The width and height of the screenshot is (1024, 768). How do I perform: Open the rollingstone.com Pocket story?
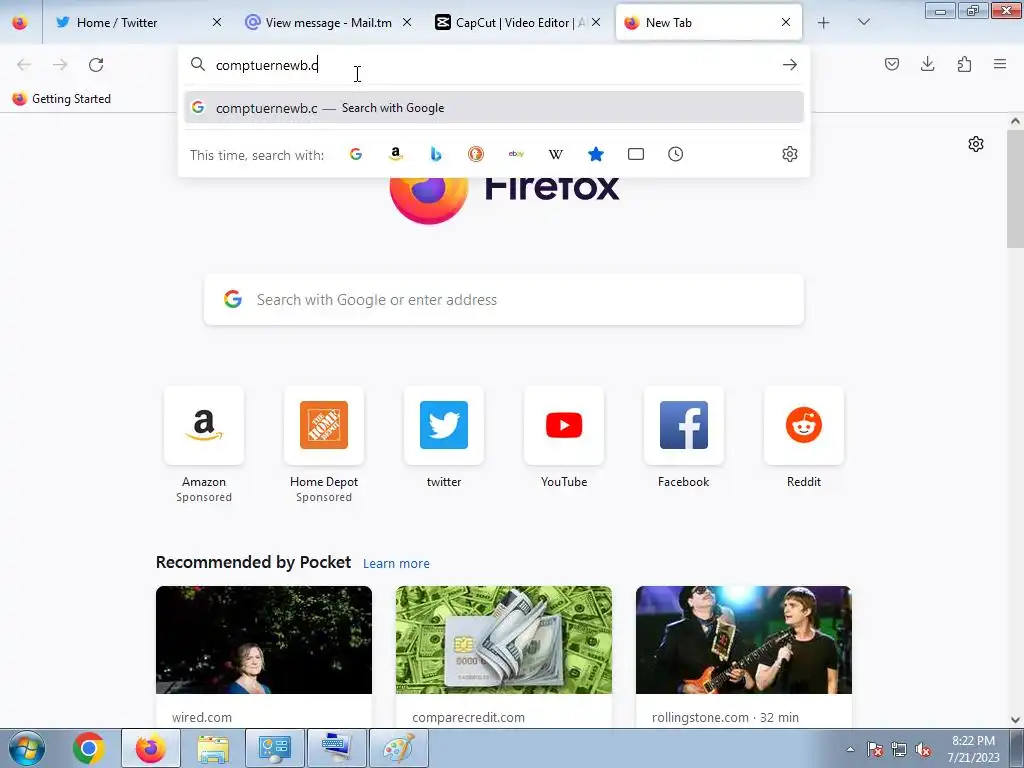[x=744, y=656]
